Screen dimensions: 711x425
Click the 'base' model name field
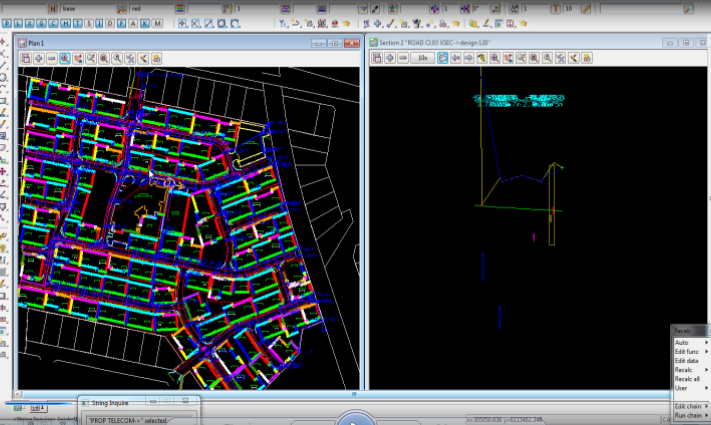[88, 9]
